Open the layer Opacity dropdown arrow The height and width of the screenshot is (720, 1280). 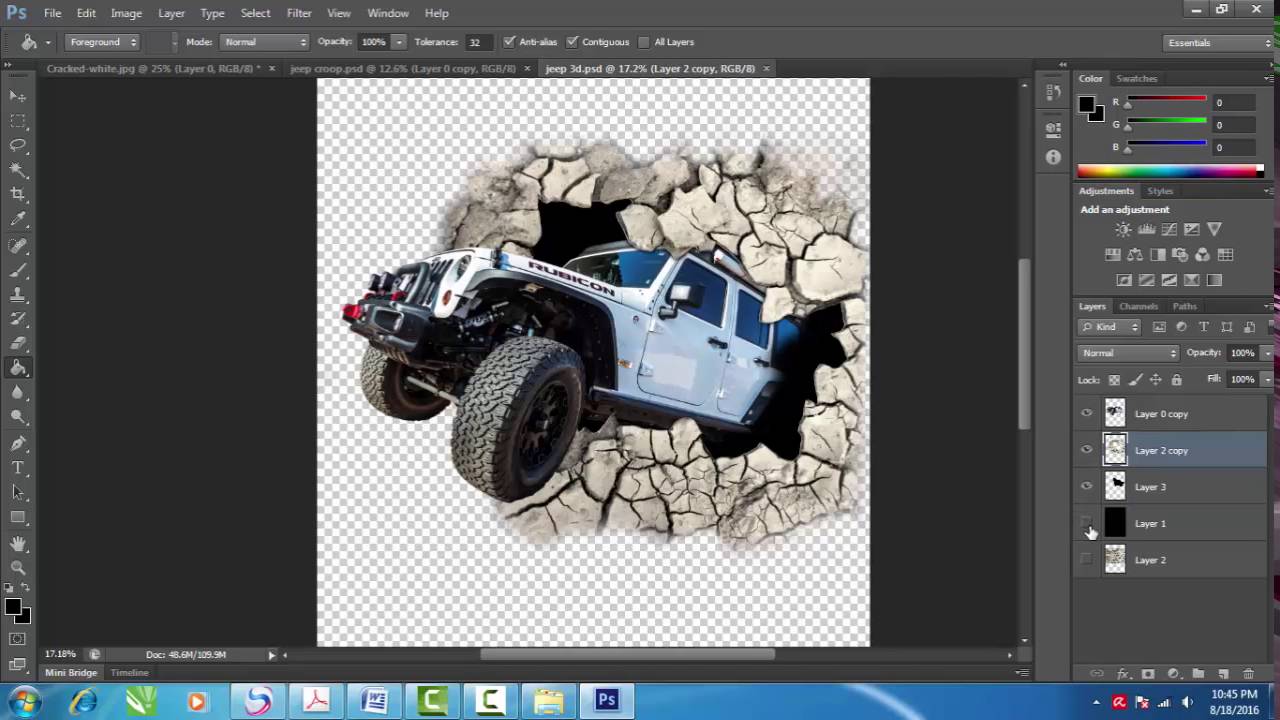point(1267,353)
